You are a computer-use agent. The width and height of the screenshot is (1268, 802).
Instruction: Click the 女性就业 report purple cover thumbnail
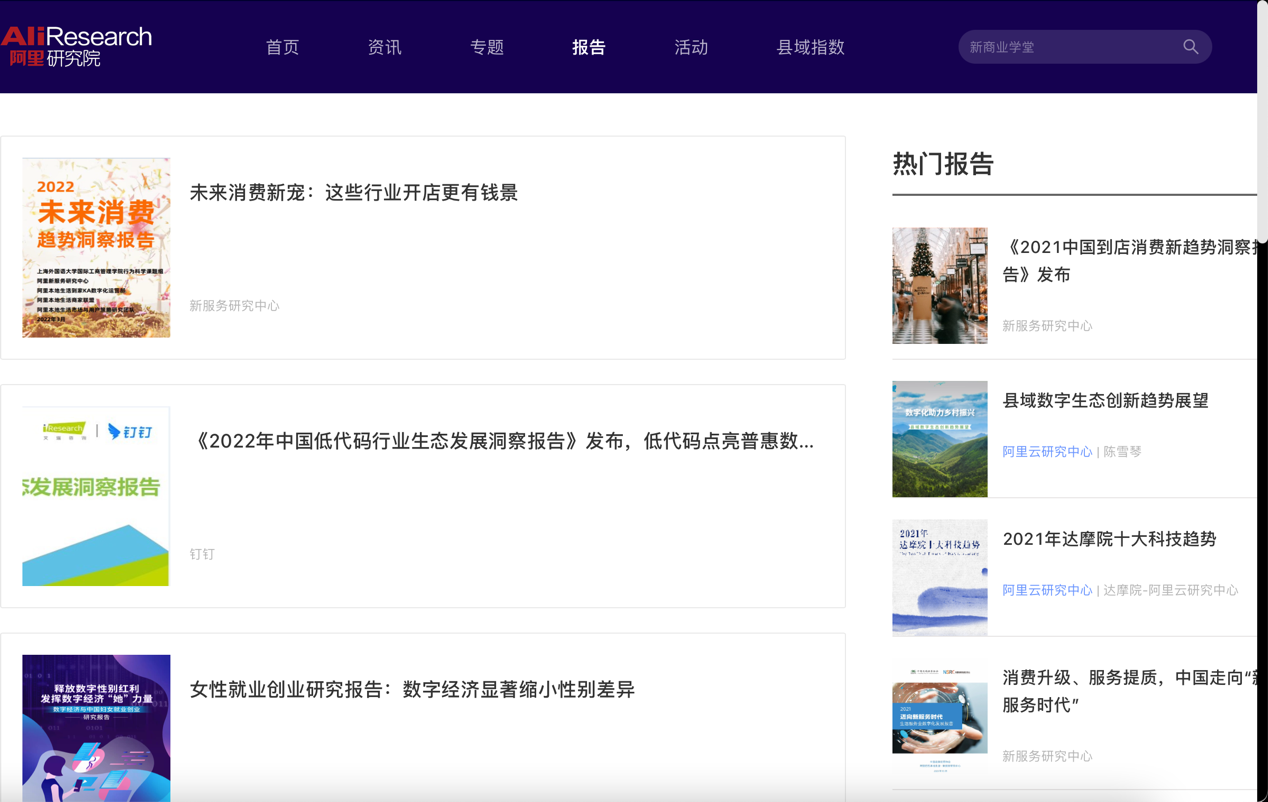pyautogui.click(x=96, y=728)
